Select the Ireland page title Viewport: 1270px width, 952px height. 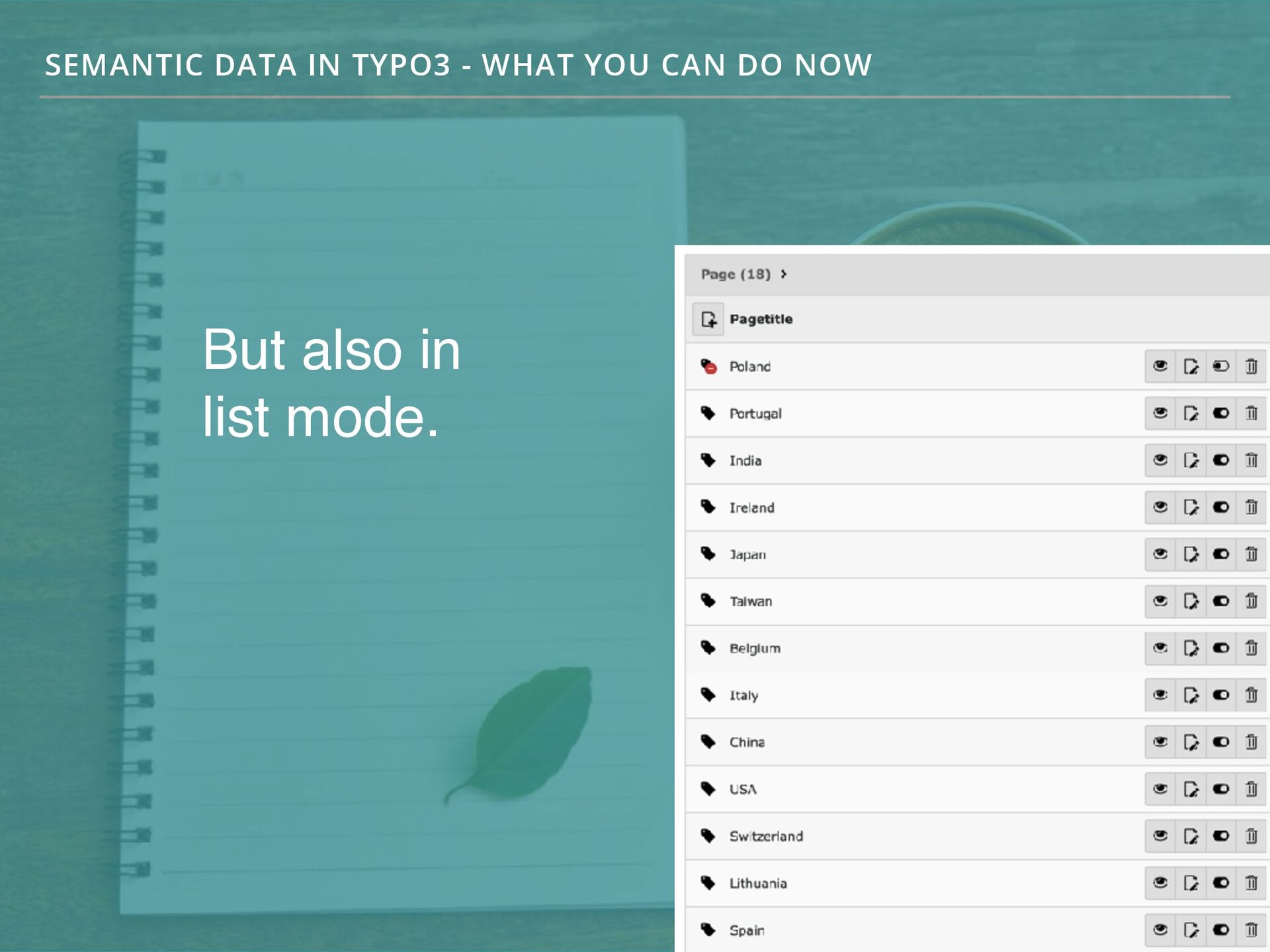click(752, 508)
